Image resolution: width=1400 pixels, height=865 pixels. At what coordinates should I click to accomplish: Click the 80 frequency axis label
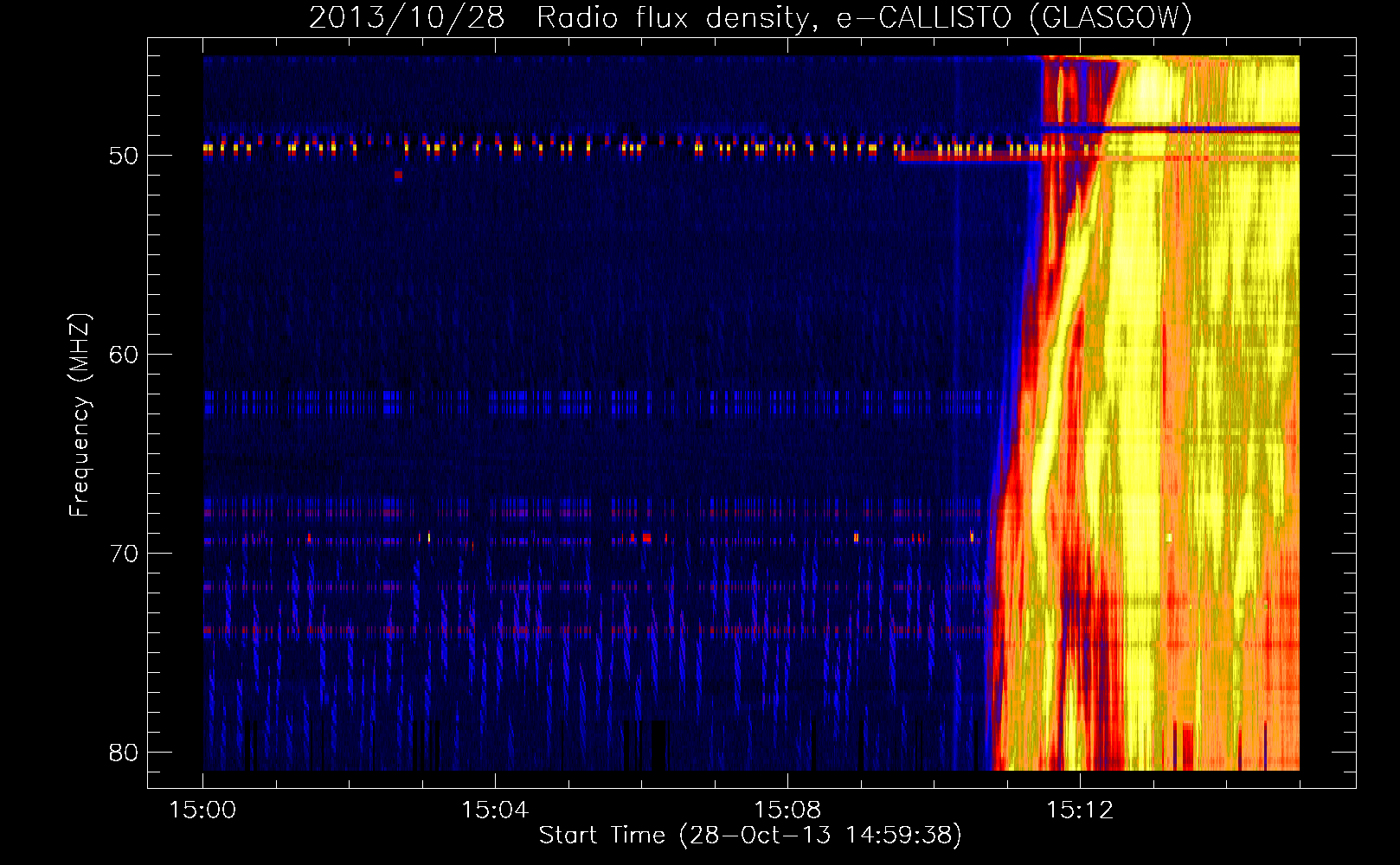click(x=124, y=753)
